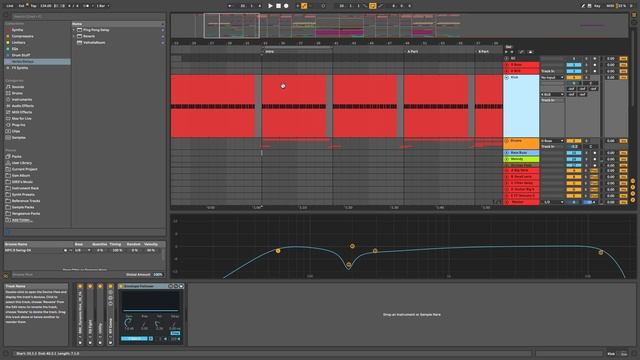
Task: Open the MIDI Effects category
Action: click(x=22, y=112)
